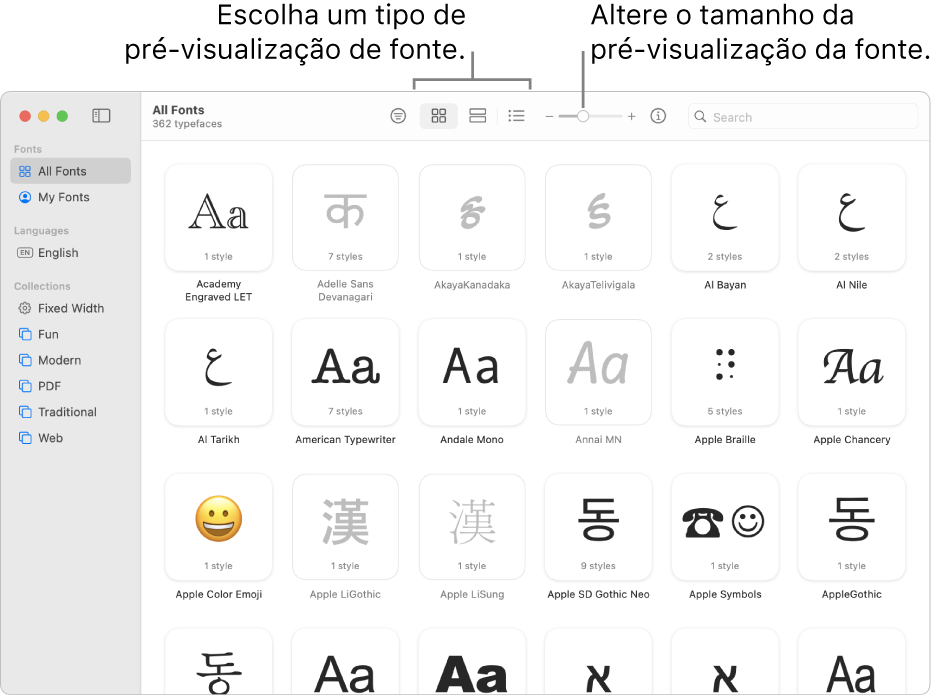Select Apple SD Gothic Neo font thumbnail
The height and width of the screenshot is (697, 934).
tap(598, 527)
